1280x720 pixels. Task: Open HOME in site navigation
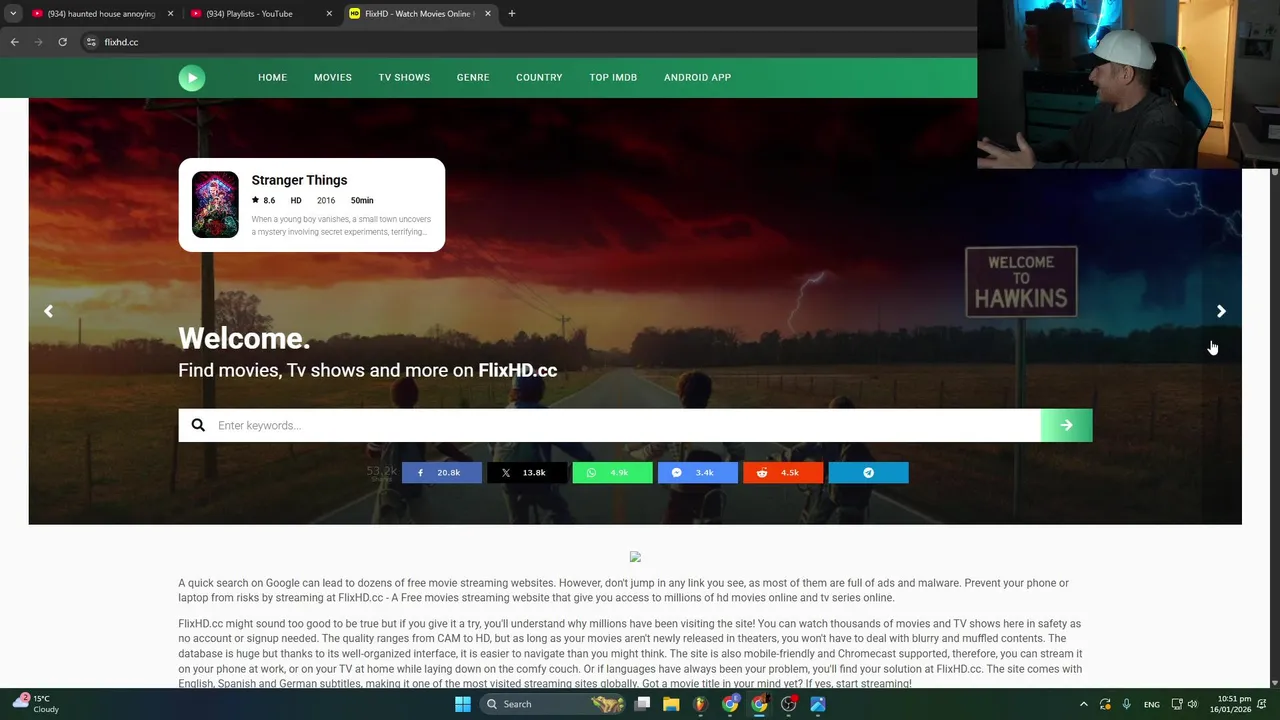tap(272, 77)
